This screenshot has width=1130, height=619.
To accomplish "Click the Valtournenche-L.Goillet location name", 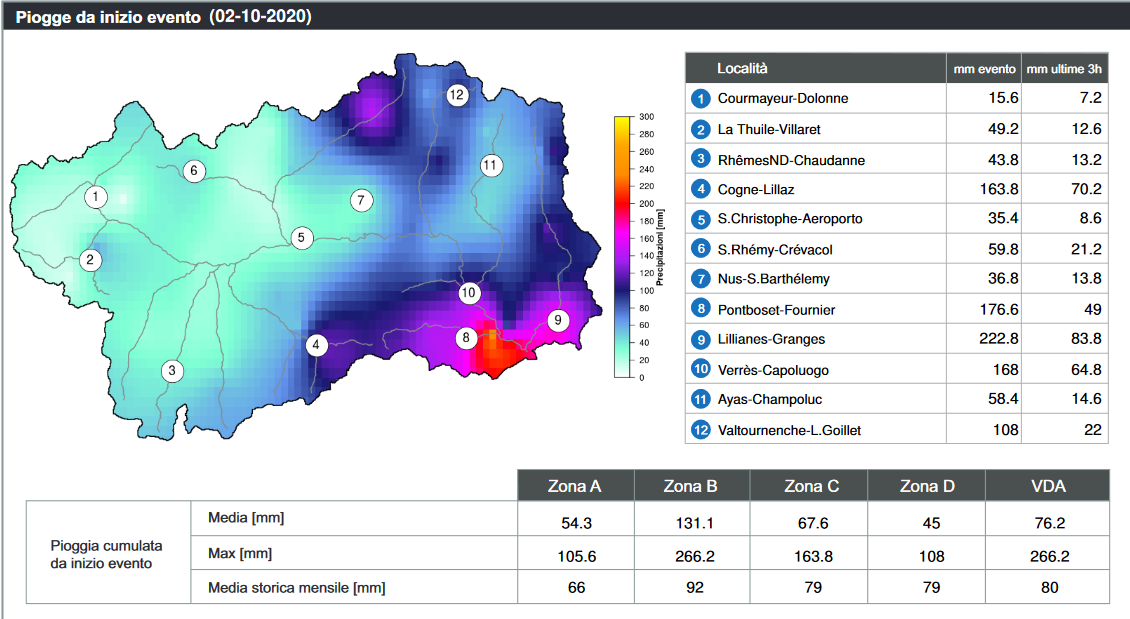I will 789,431.
